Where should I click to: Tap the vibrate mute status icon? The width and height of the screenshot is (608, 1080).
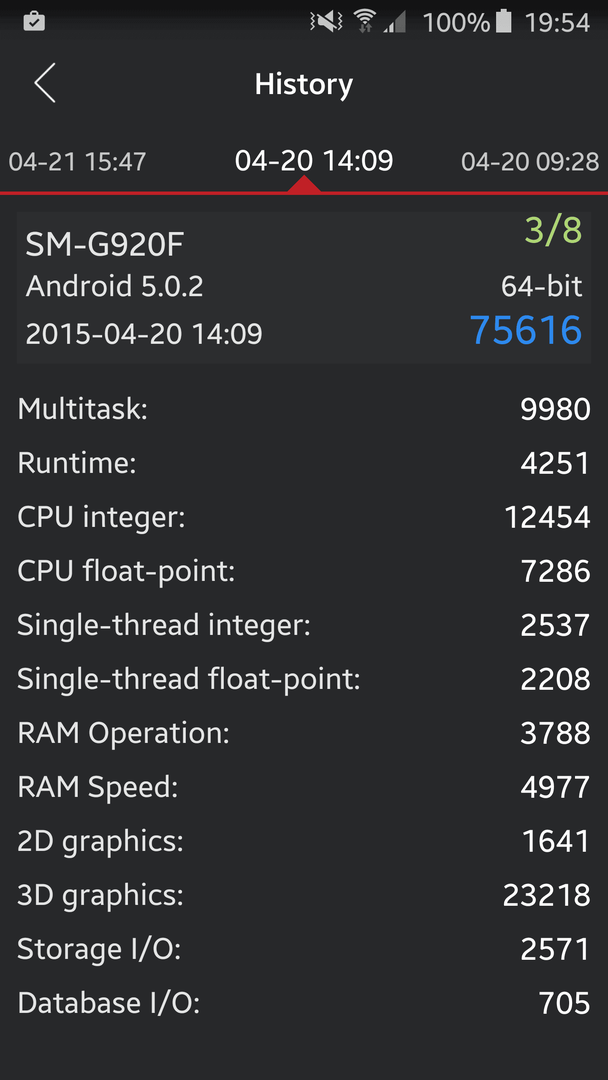coord(327,22)
